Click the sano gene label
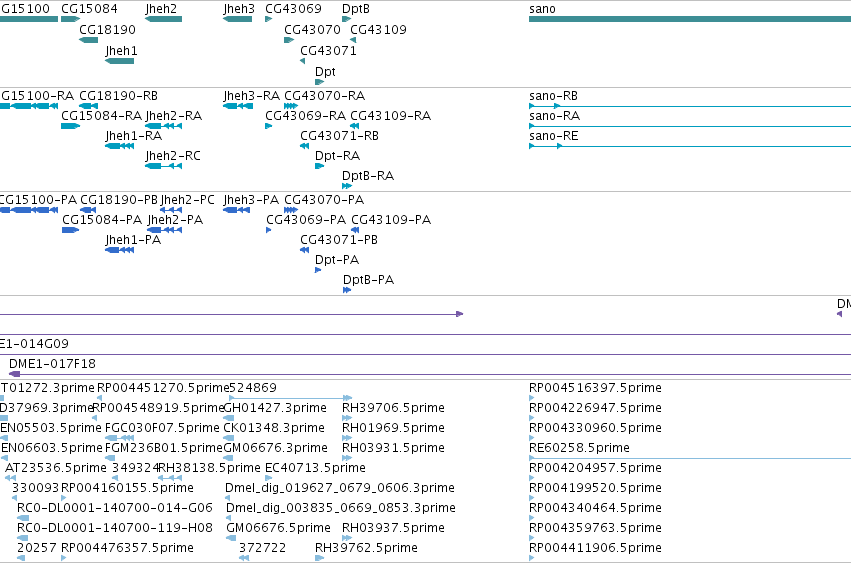Image resolution: width=851 pixels, height=563 pixels. pos(542,9)
